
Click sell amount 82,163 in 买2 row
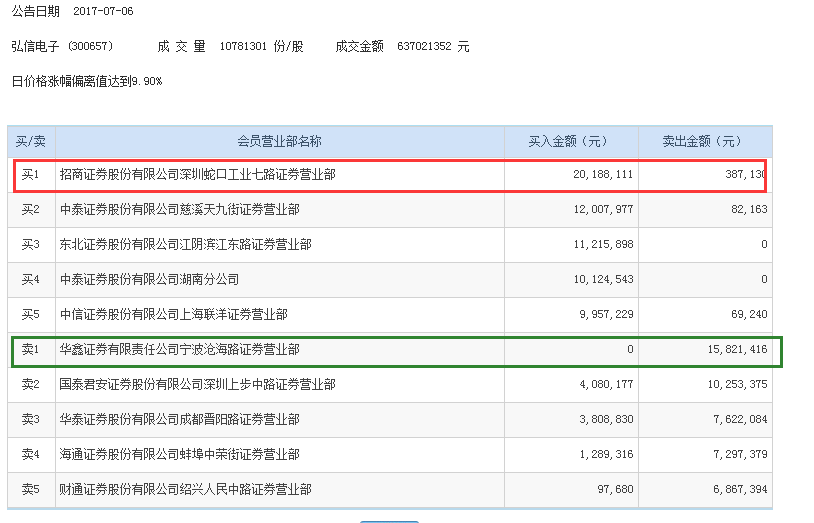point(749,209)
